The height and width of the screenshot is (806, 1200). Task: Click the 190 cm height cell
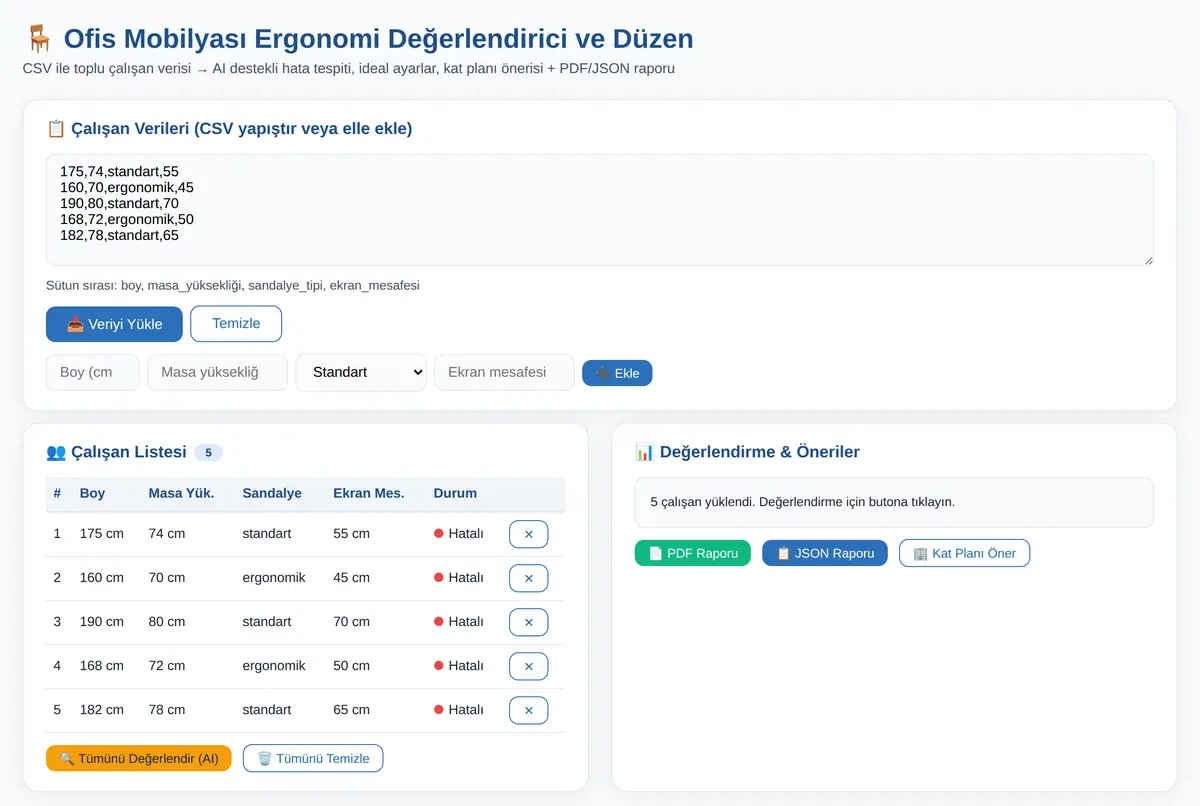tap(102, 622)
